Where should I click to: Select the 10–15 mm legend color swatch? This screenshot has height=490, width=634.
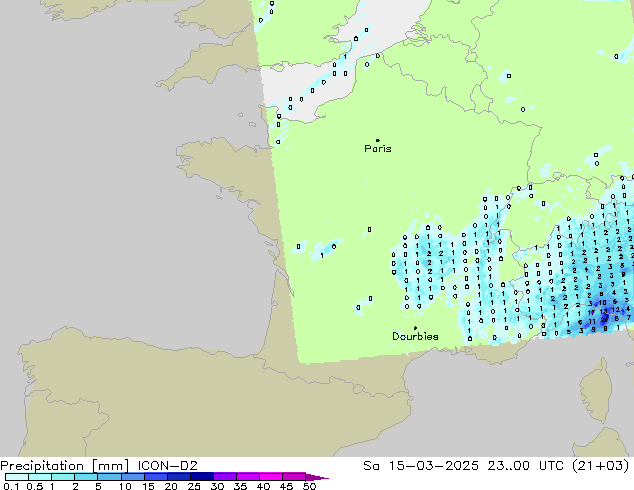pos(132,477)
